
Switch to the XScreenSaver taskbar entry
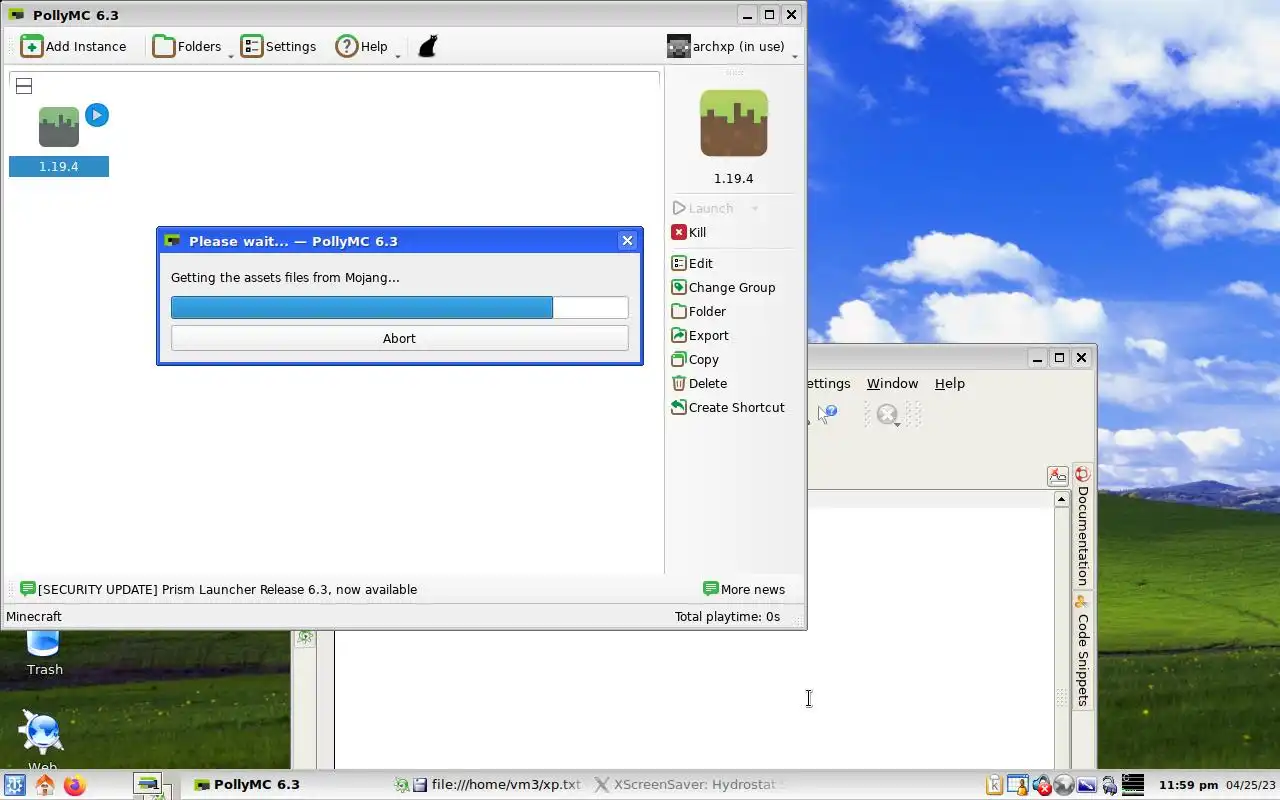point(688,785)
